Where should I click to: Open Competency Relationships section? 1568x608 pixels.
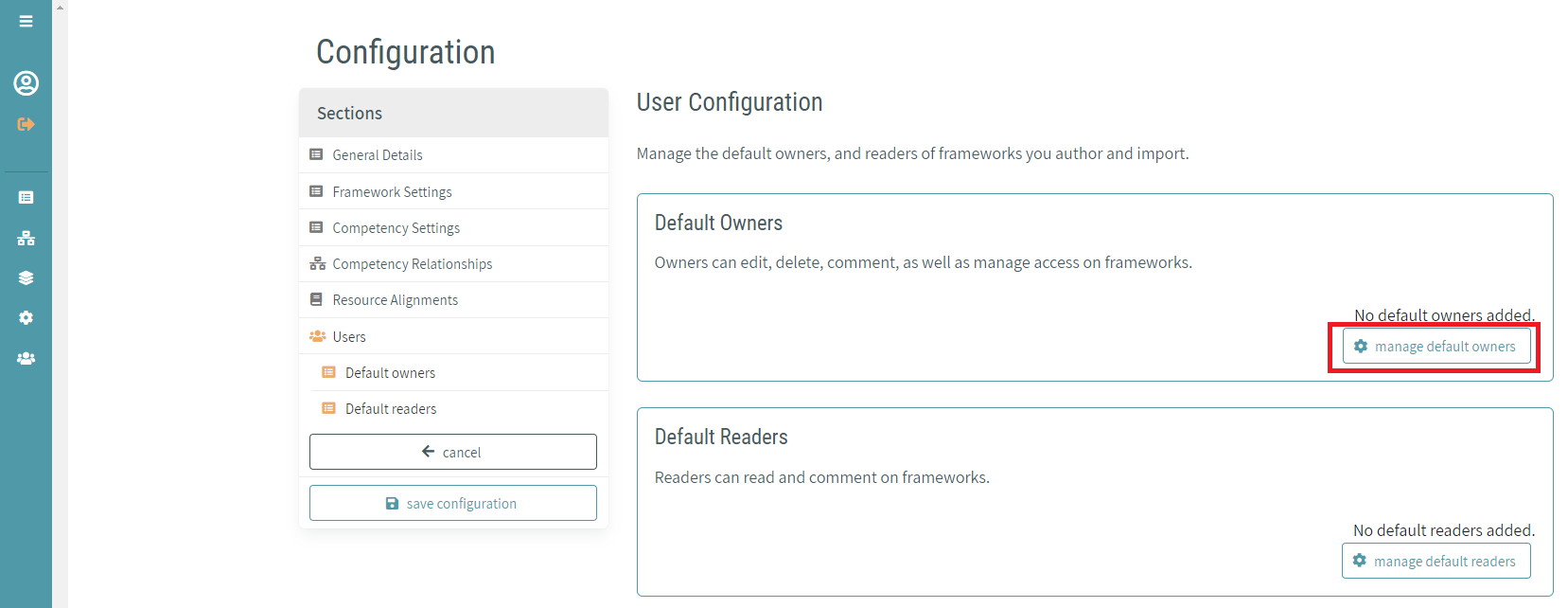click(453, 263)
